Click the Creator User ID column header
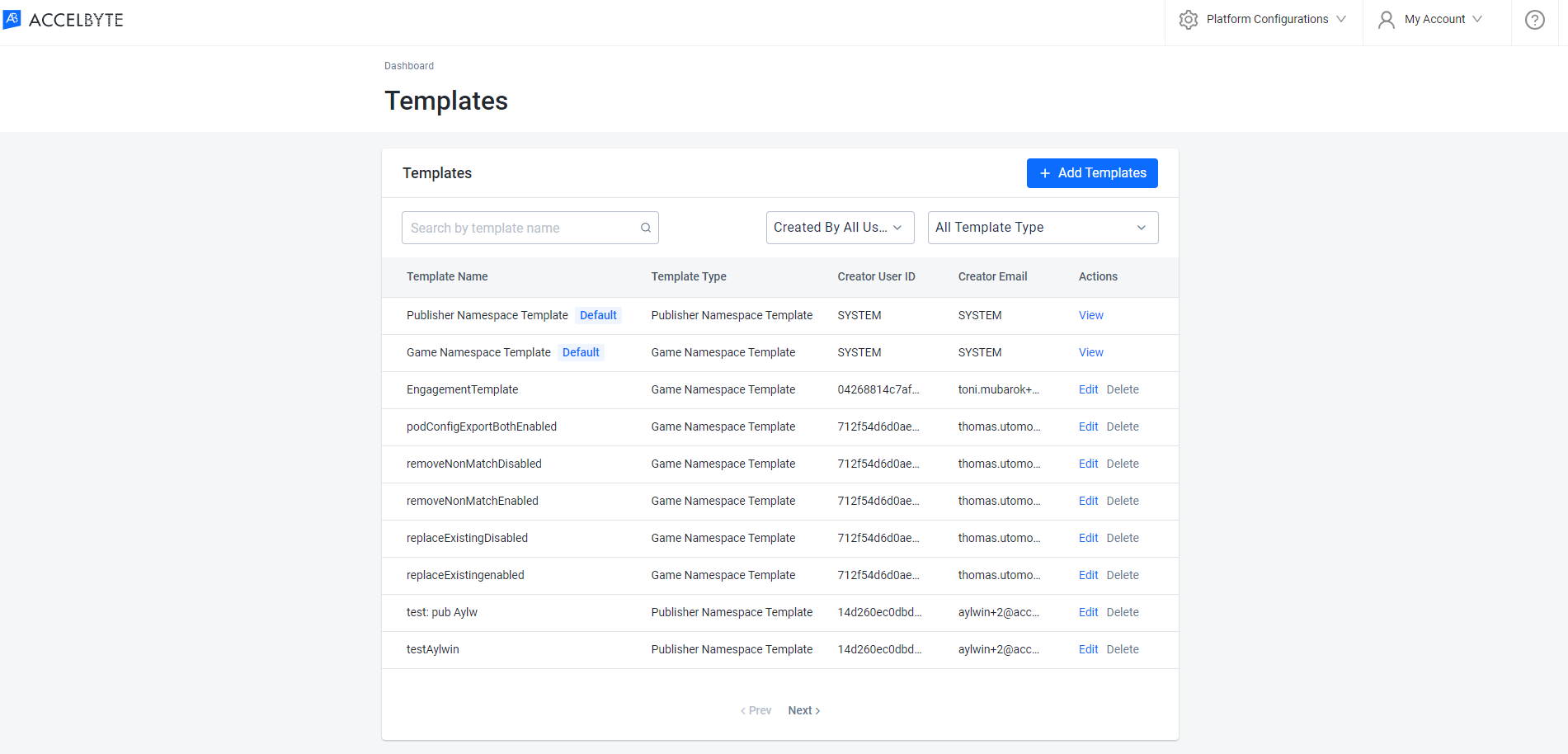The height and width of the screenshot is (754, 1568). 876,276
